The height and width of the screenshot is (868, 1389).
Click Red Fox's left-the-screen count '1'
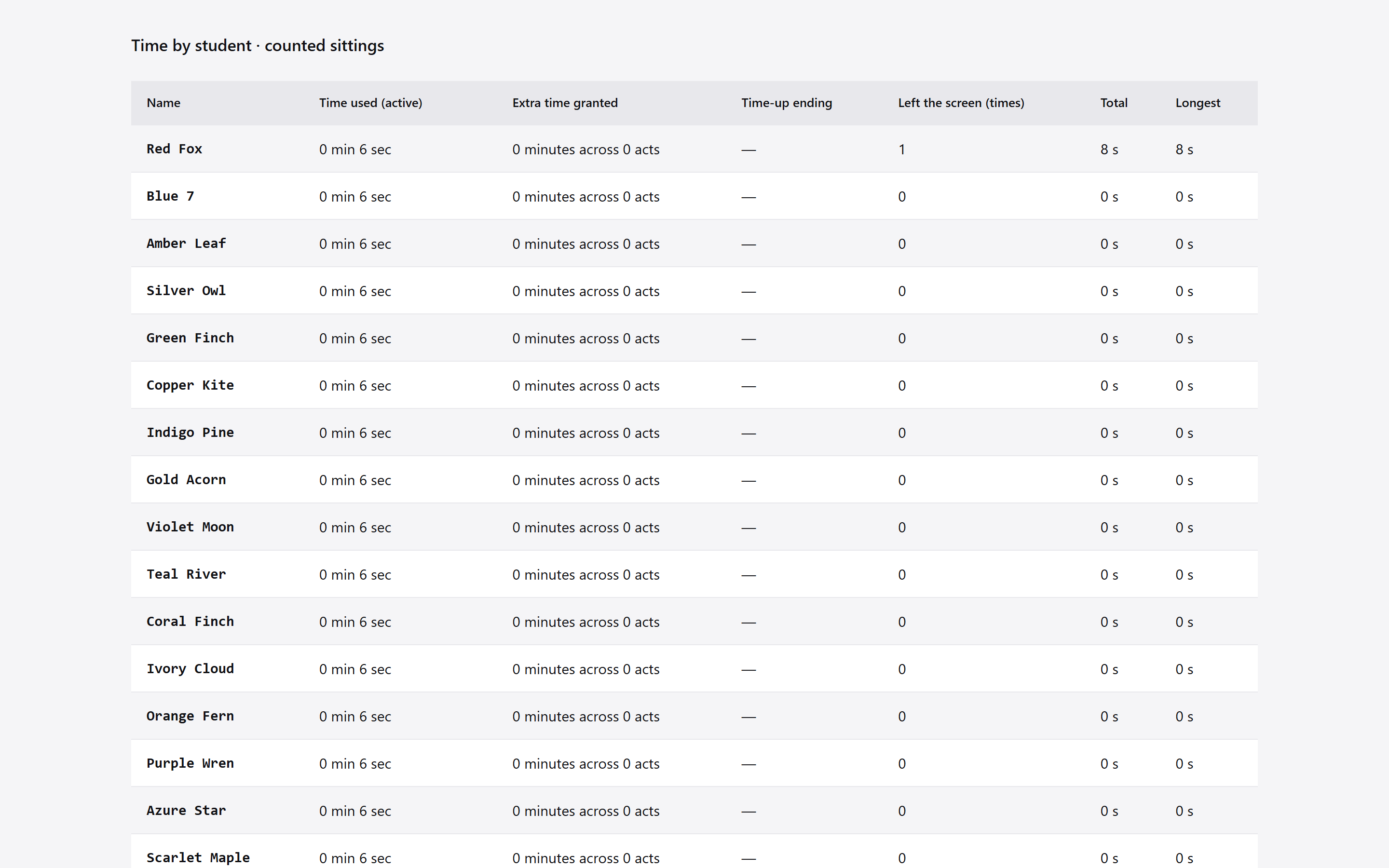pos(902,149)
